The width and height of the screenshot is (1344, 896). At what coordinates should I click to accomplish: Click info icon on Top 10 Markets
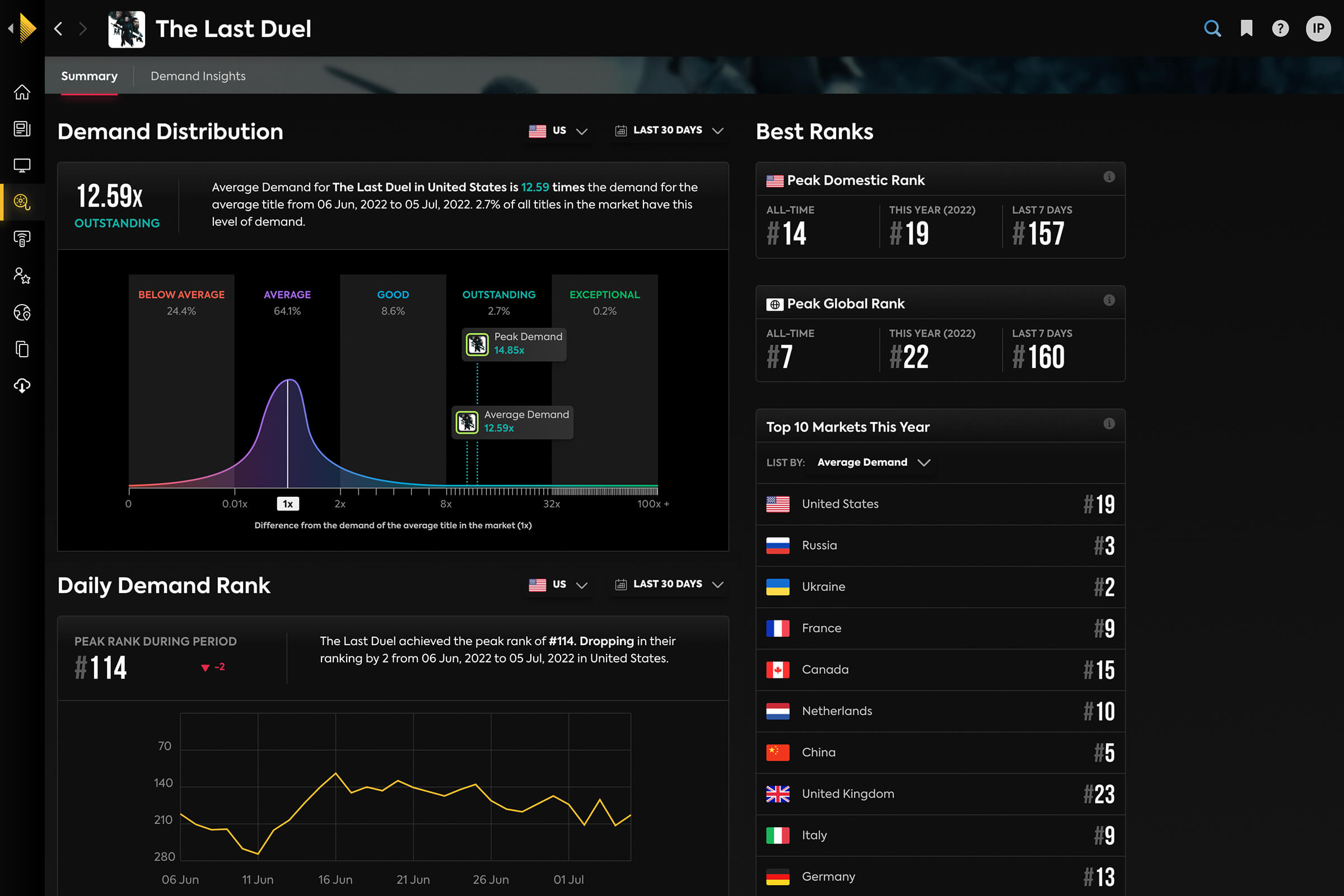click(x=1109, y=423)
